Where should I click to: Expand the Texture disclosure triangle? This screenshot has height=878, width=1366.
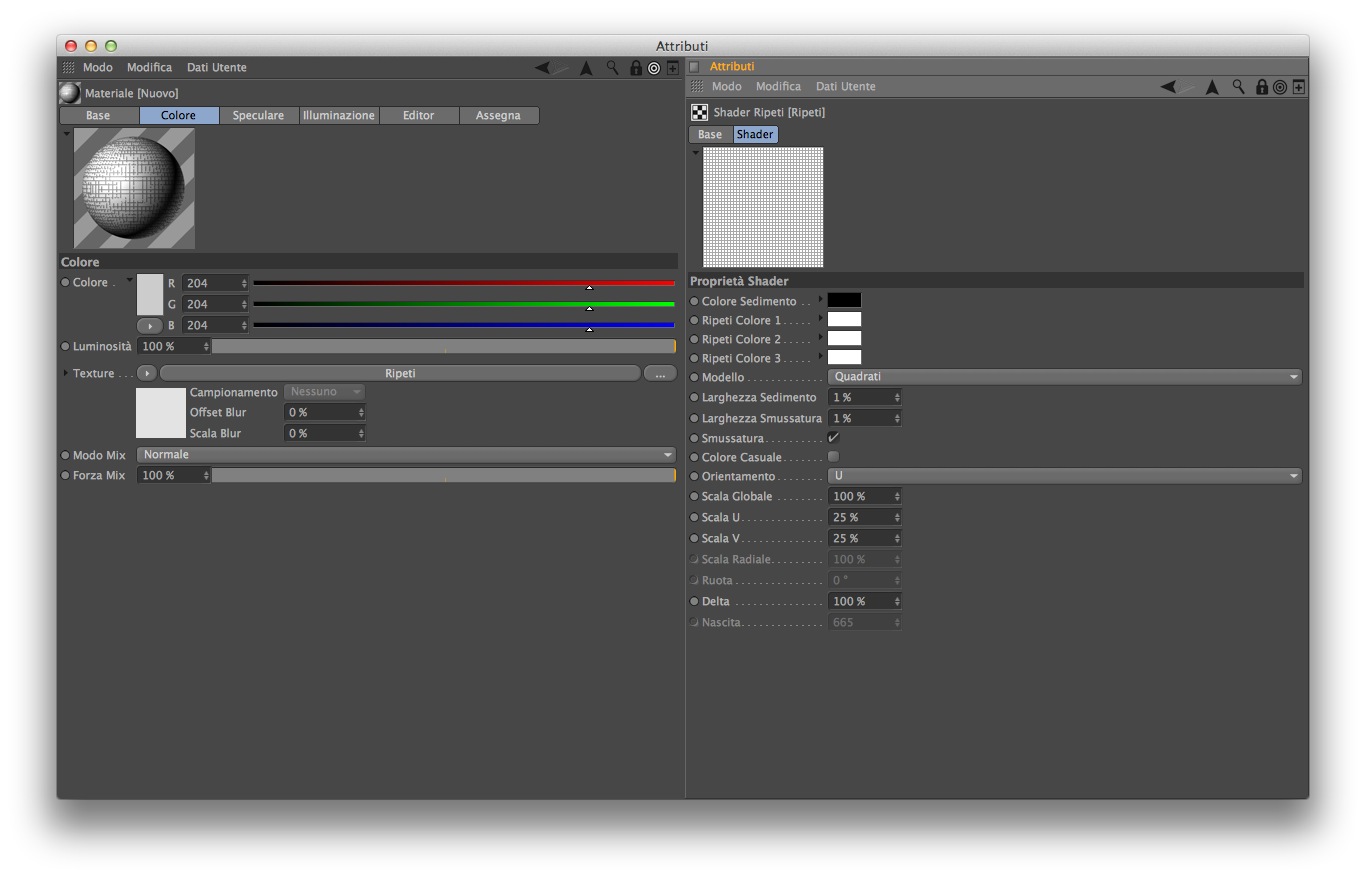pos(66,373)
